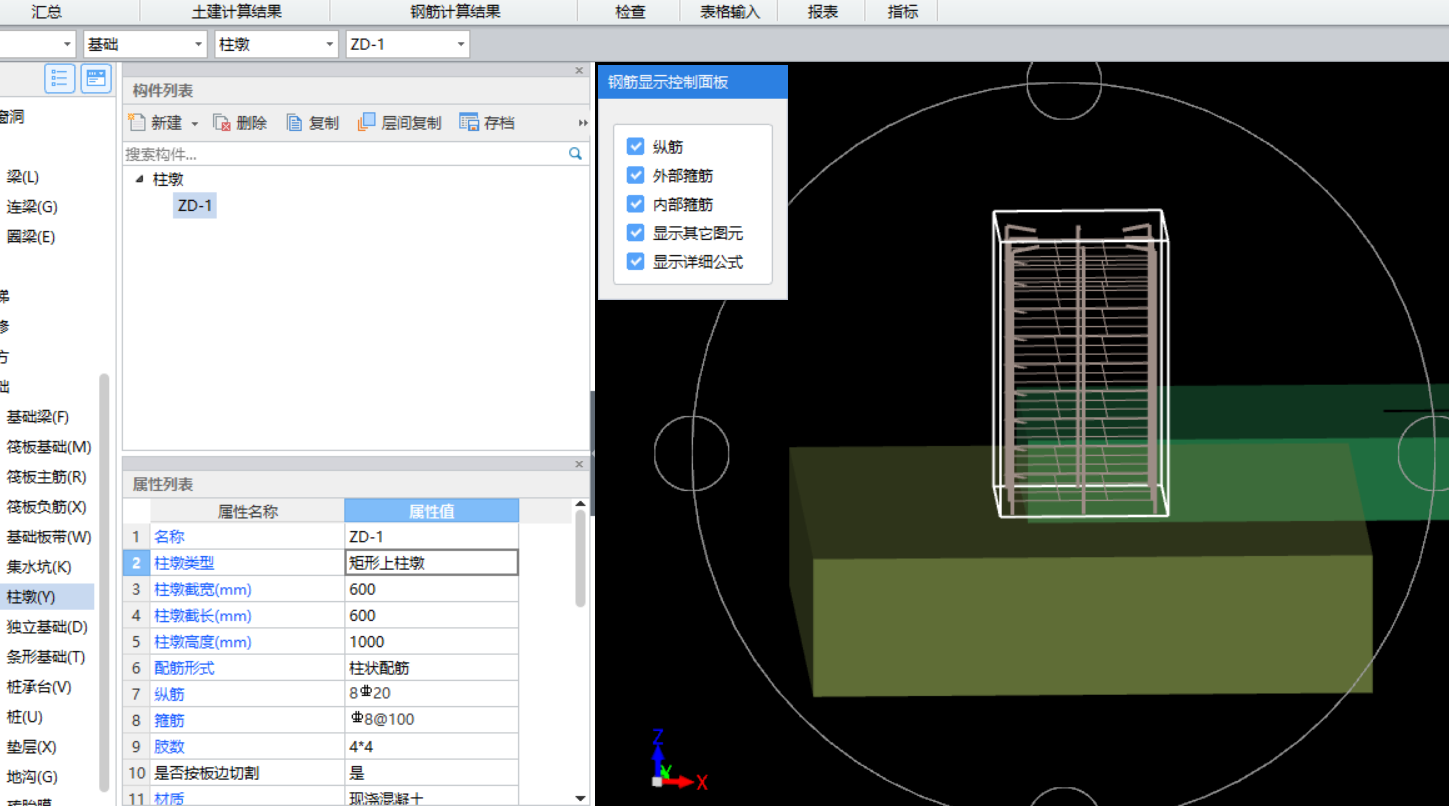Select 基础板带(W) in the navigation list

[x=48, y=537]
